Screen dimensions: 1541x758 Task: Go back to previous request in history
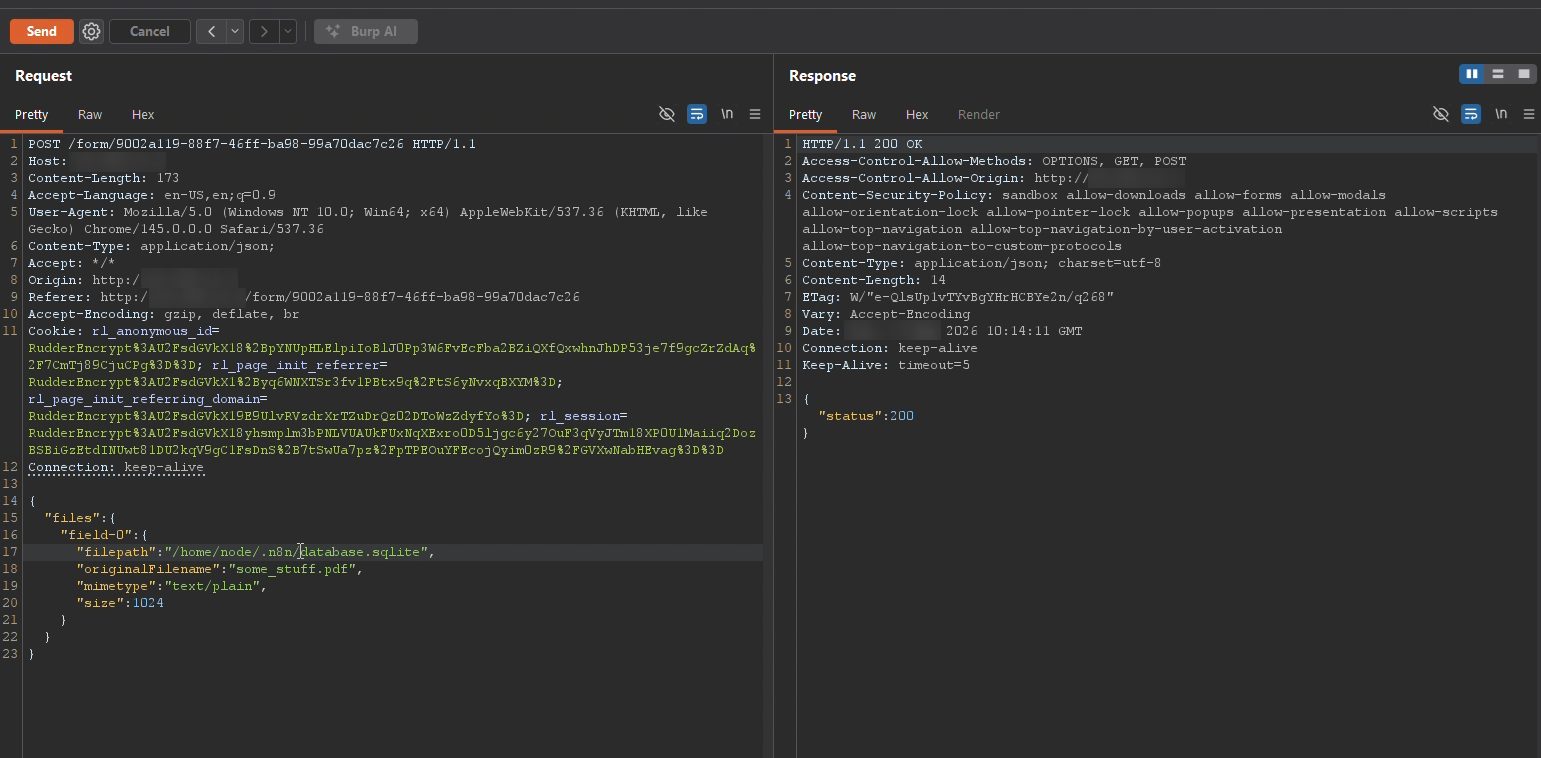(x=211, y=32)
